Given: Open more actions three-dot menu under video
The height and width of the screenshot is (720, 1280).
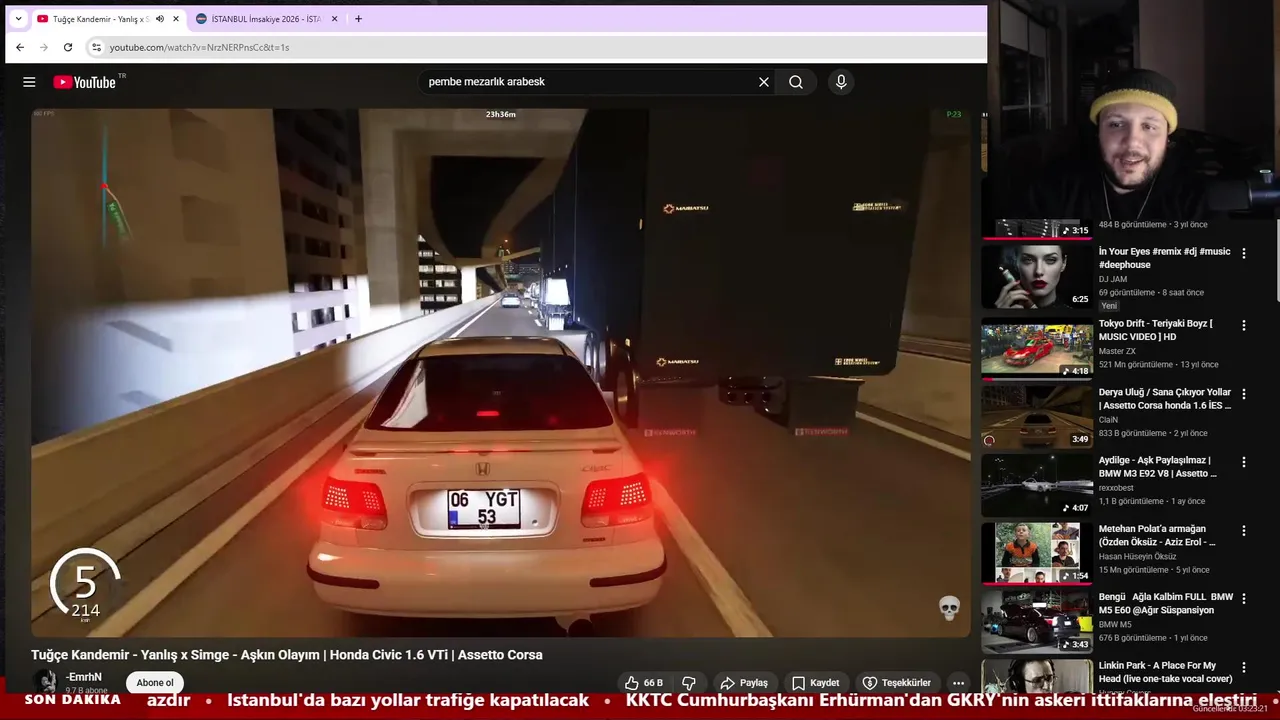Looking at the screenshot, I should [958, 683].
